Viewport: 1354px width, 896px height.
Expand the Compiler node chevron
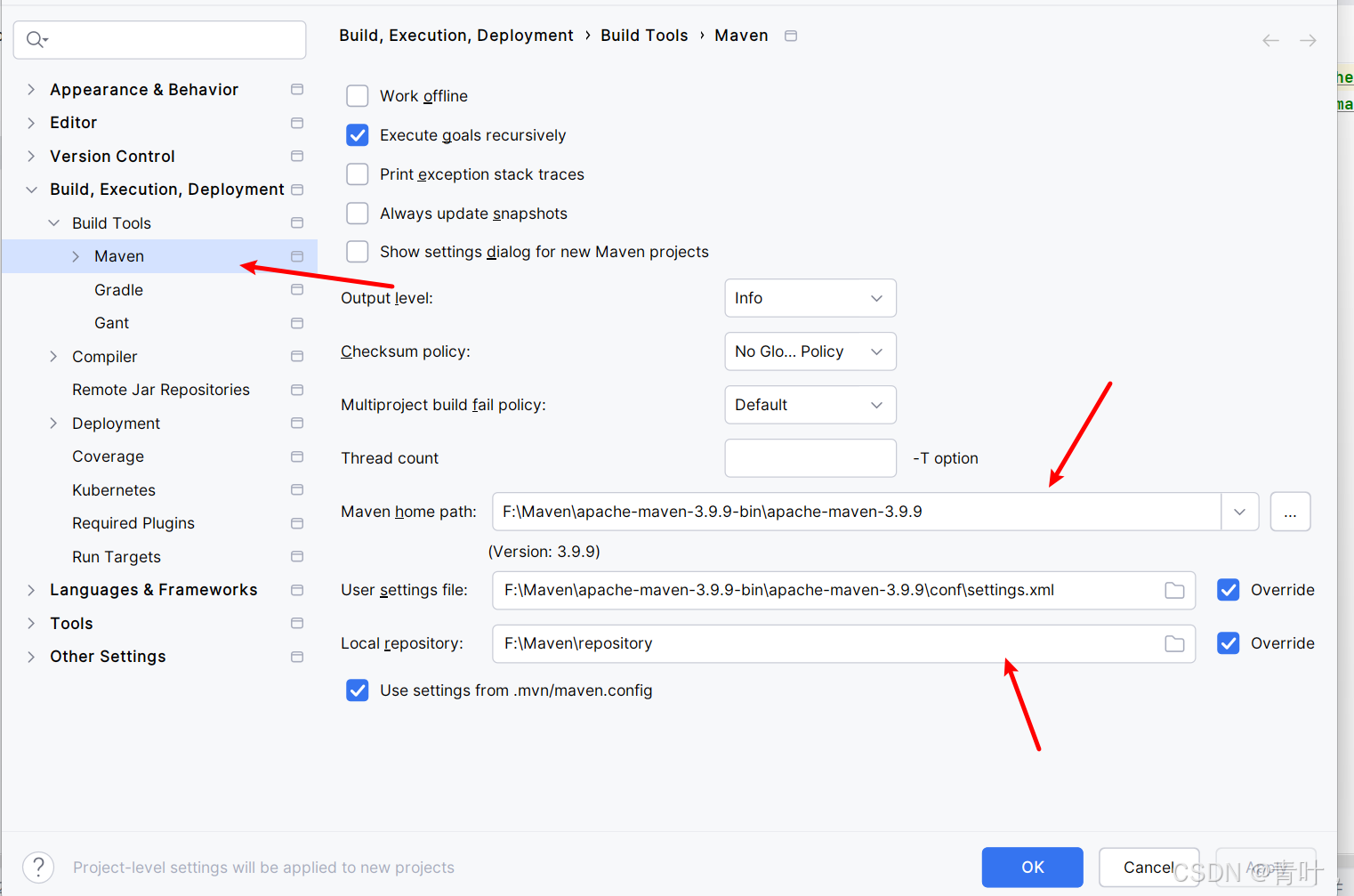[53, 356]
